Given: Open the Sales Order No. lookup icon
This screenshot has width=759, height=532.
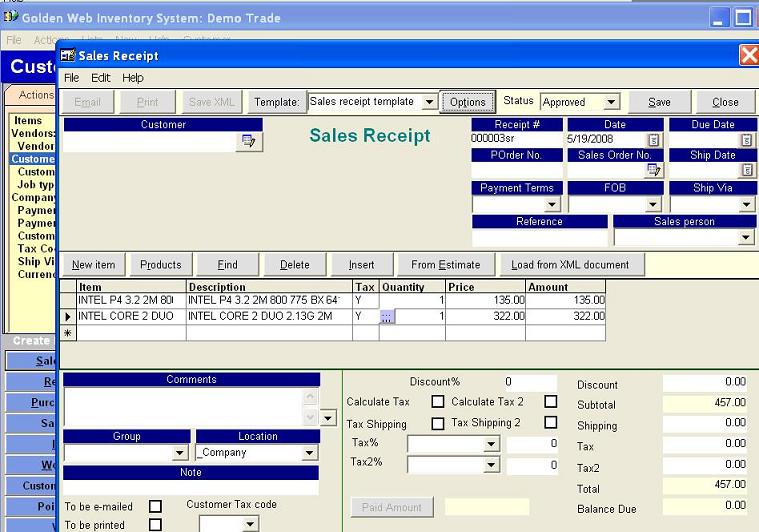Looking at the screenshot, I should (x=654, y=170).
